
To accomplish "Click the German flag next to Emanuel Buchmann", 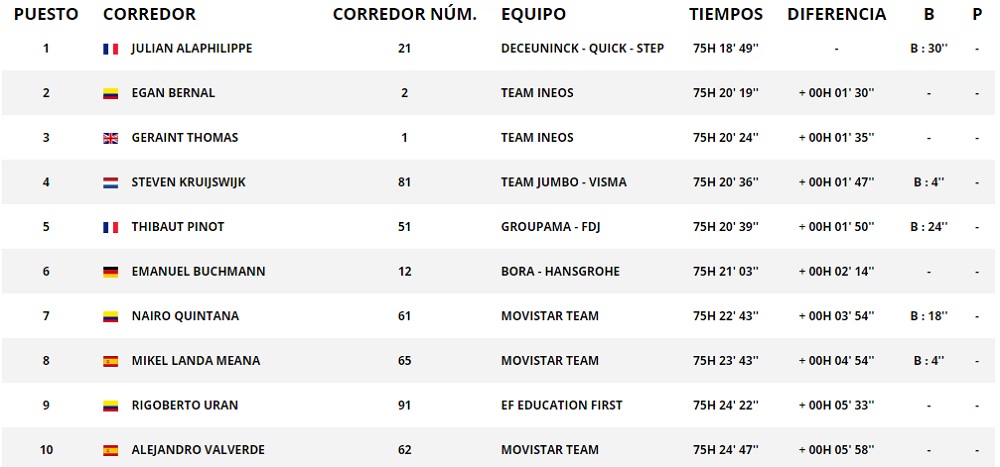I will (111, 272).
